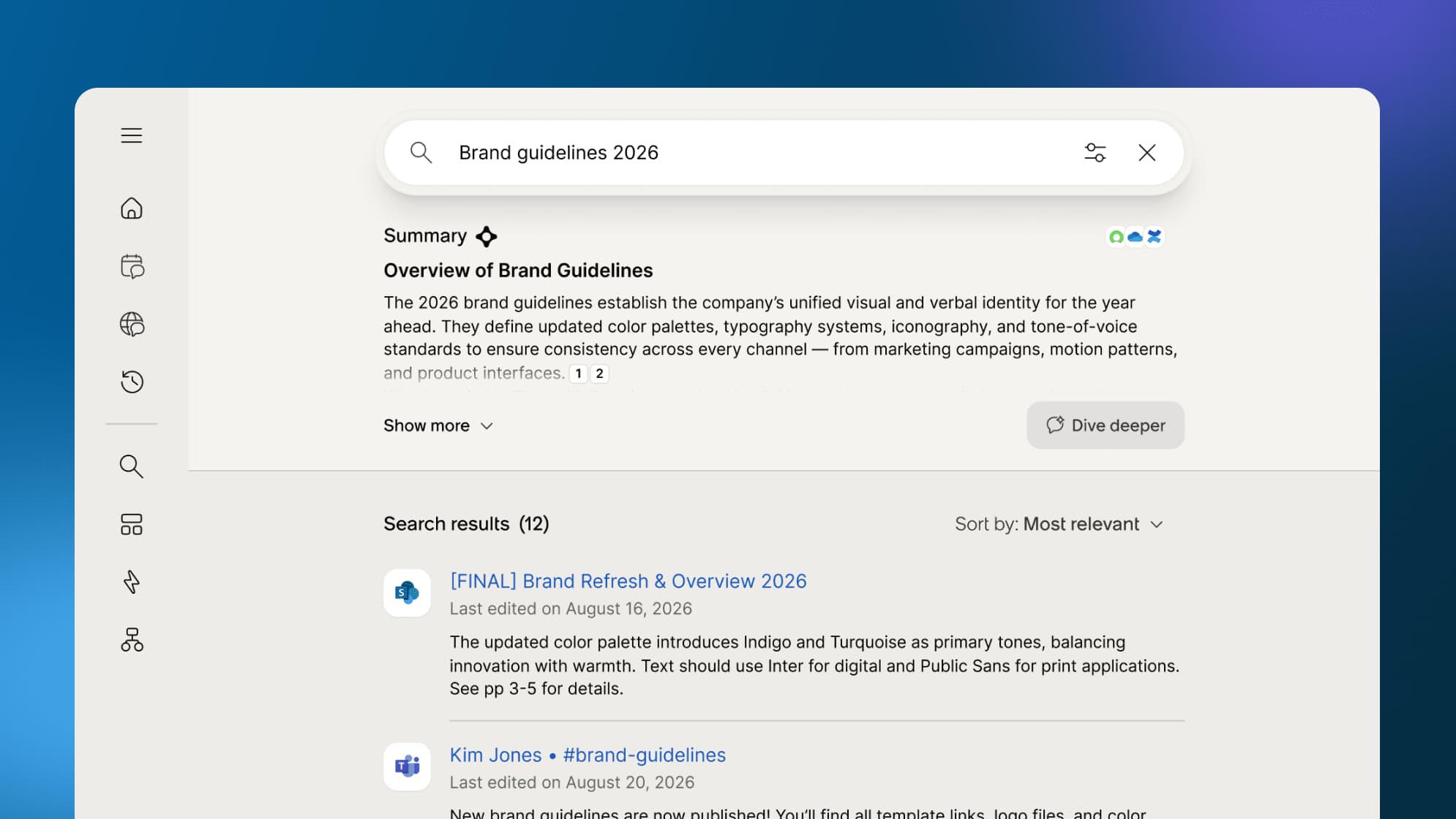Open the globe chat sidebar icon

tap(132, 324)
